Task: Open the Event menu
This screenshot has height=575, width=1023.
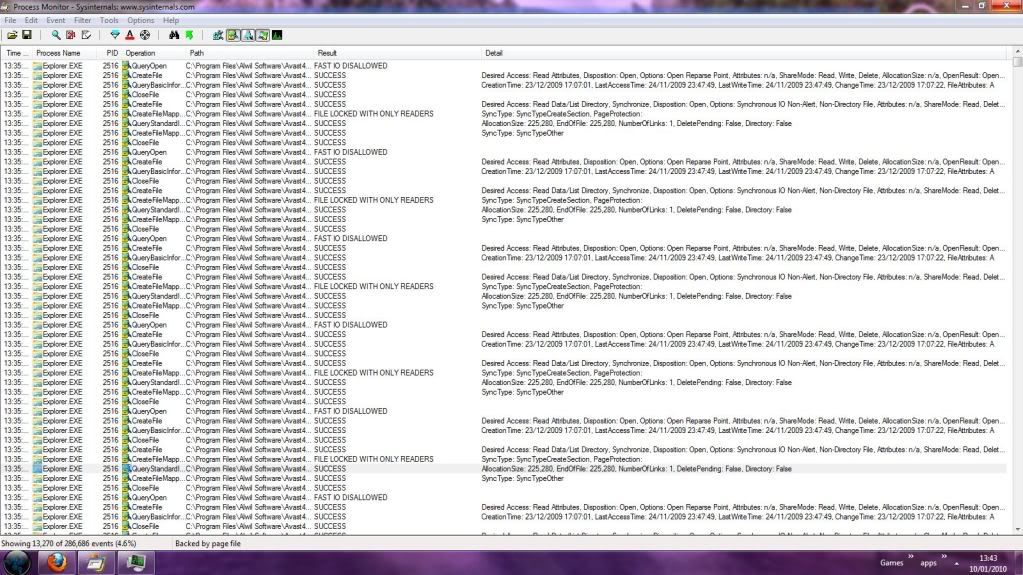Action: coord(55,20)
